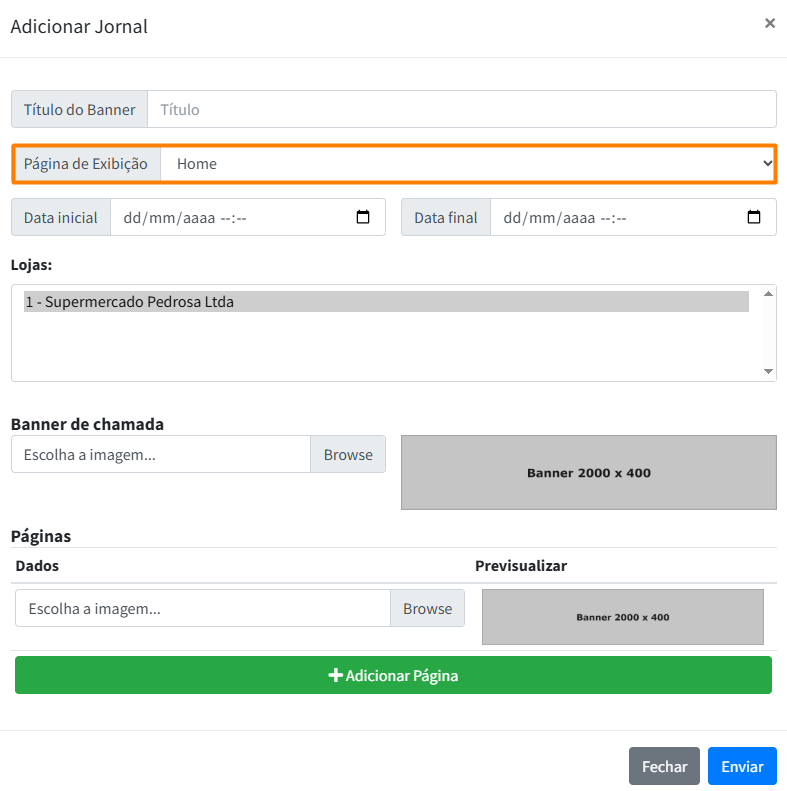Click the Páginas image file chooser field
Screen dimensions: 787x791
pyautogui.click(x=202, y=608)
